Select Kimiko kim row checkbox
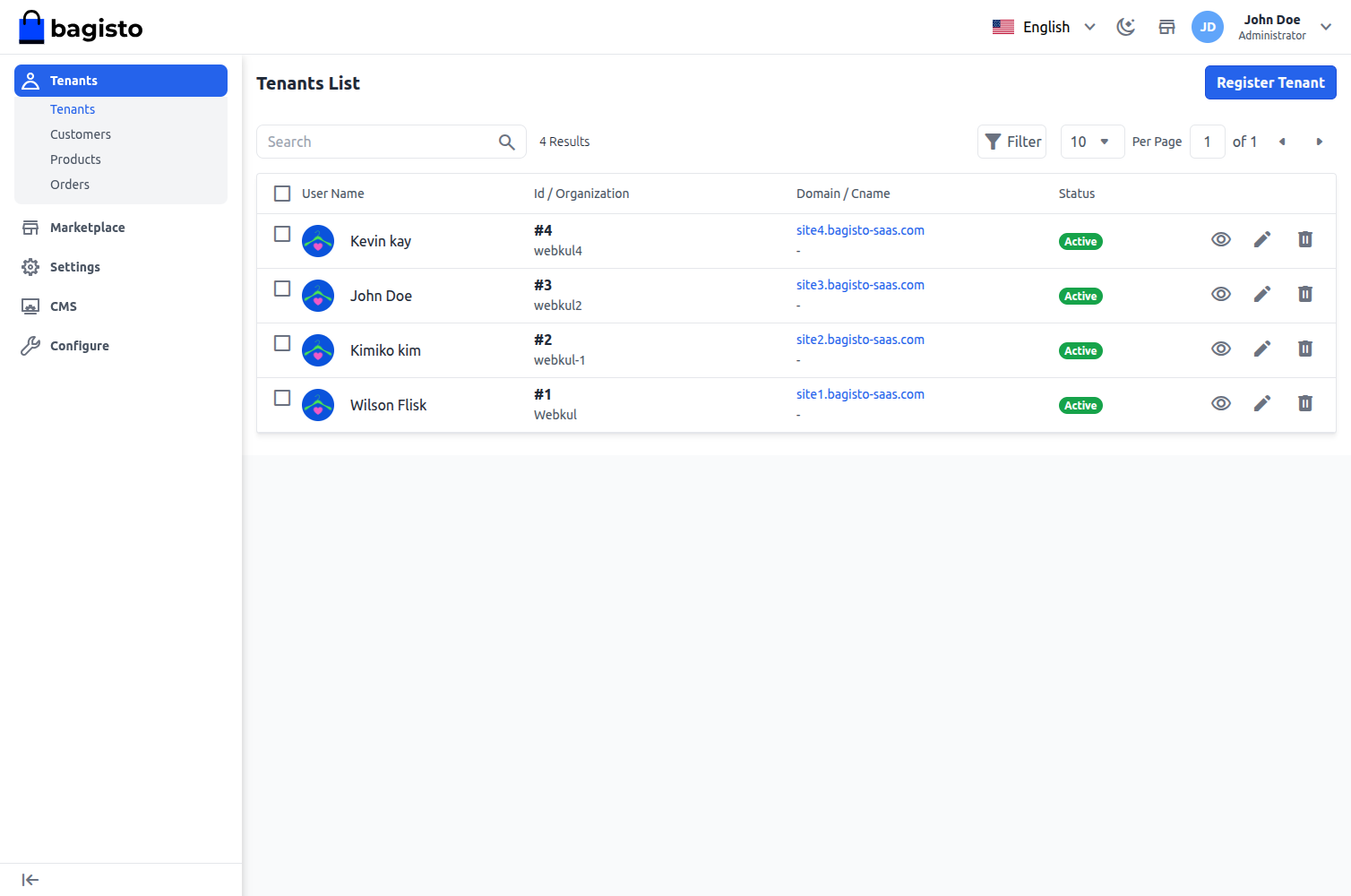 (x=282, y=343)
